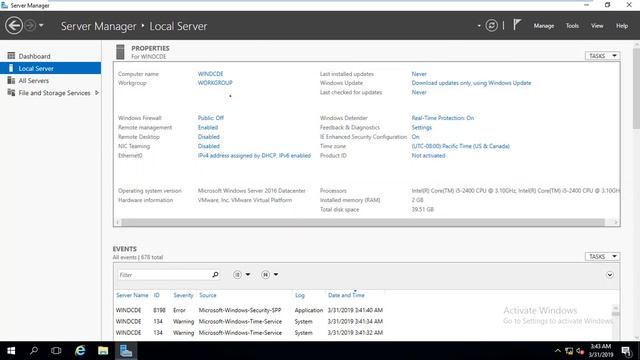640x360 pixels.
Task: Click the events Filter input field
Action: coord(164,275)
